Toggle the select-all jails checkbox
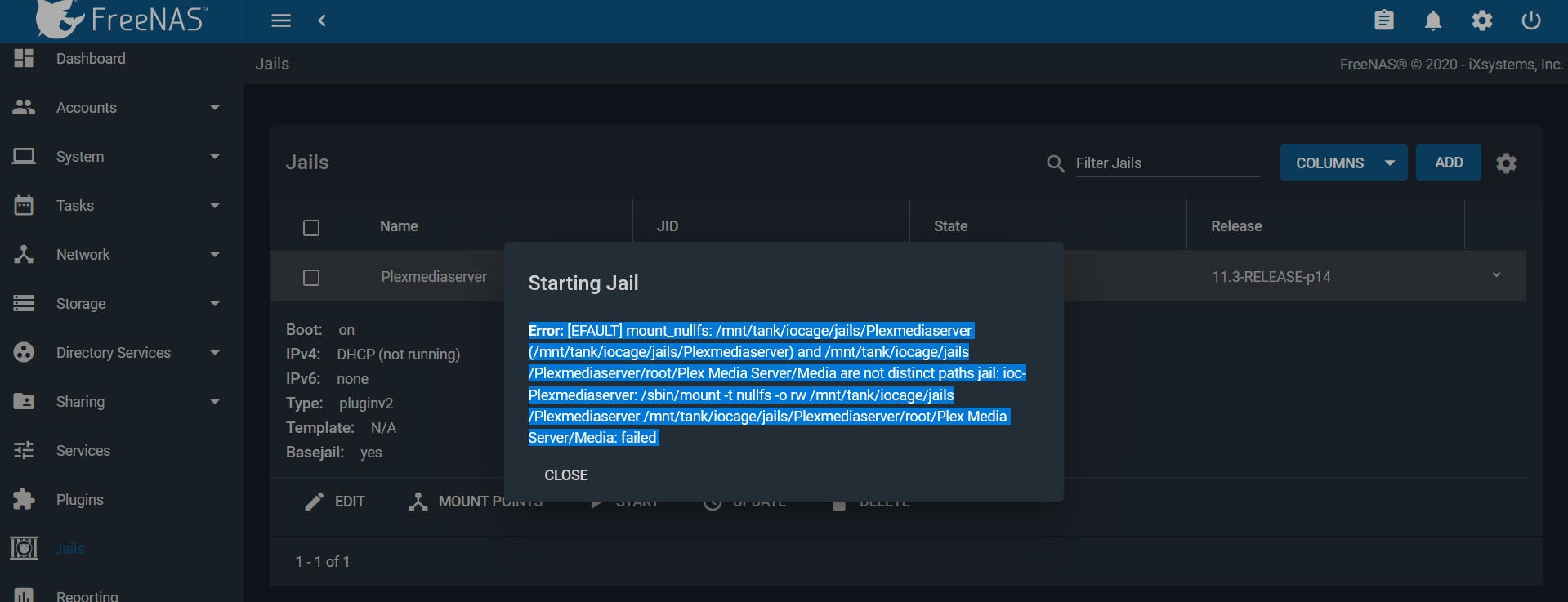 pyautogui.click(x=311, y=228)
